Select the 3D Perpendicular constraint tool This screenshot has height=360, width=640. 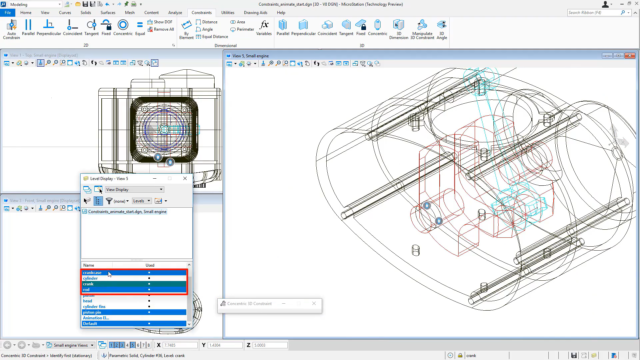tap(303, 28)
